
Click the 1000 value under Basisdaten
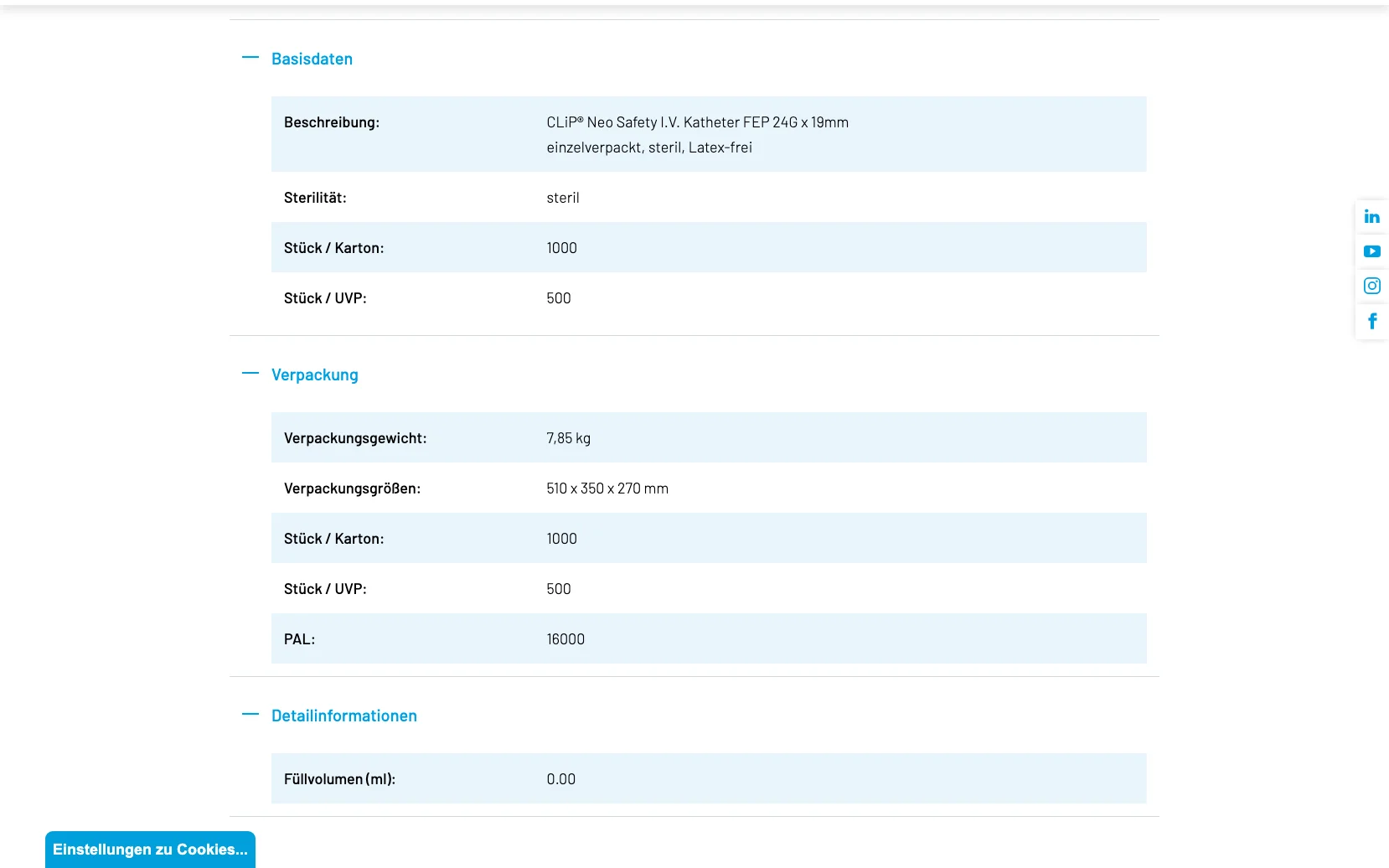click(x=561, y=248)
